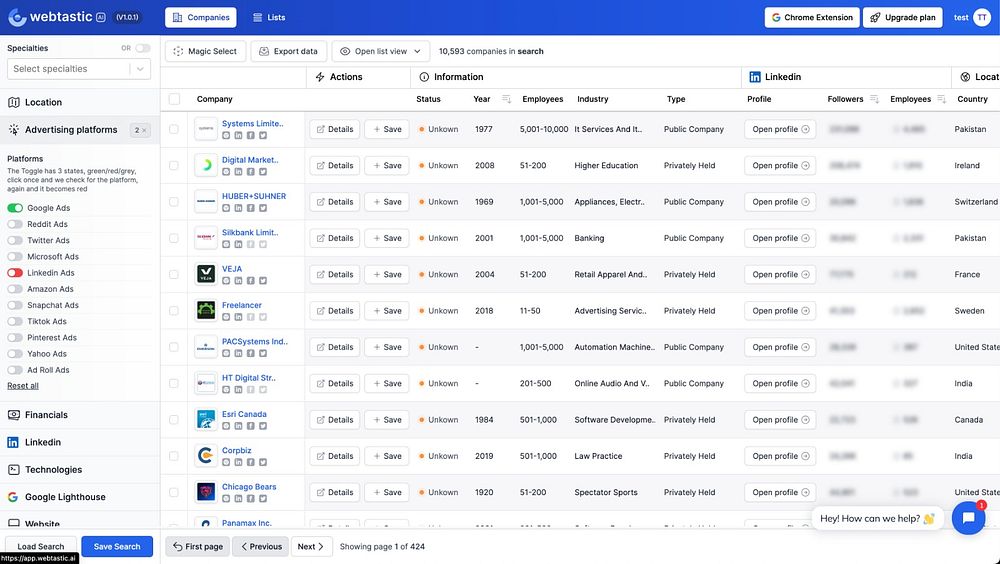Image resolution: width=1000 pixels, height=564 pixels.
Task: Open the Chicago Bears company link
Action: click(x=249, y=487)
